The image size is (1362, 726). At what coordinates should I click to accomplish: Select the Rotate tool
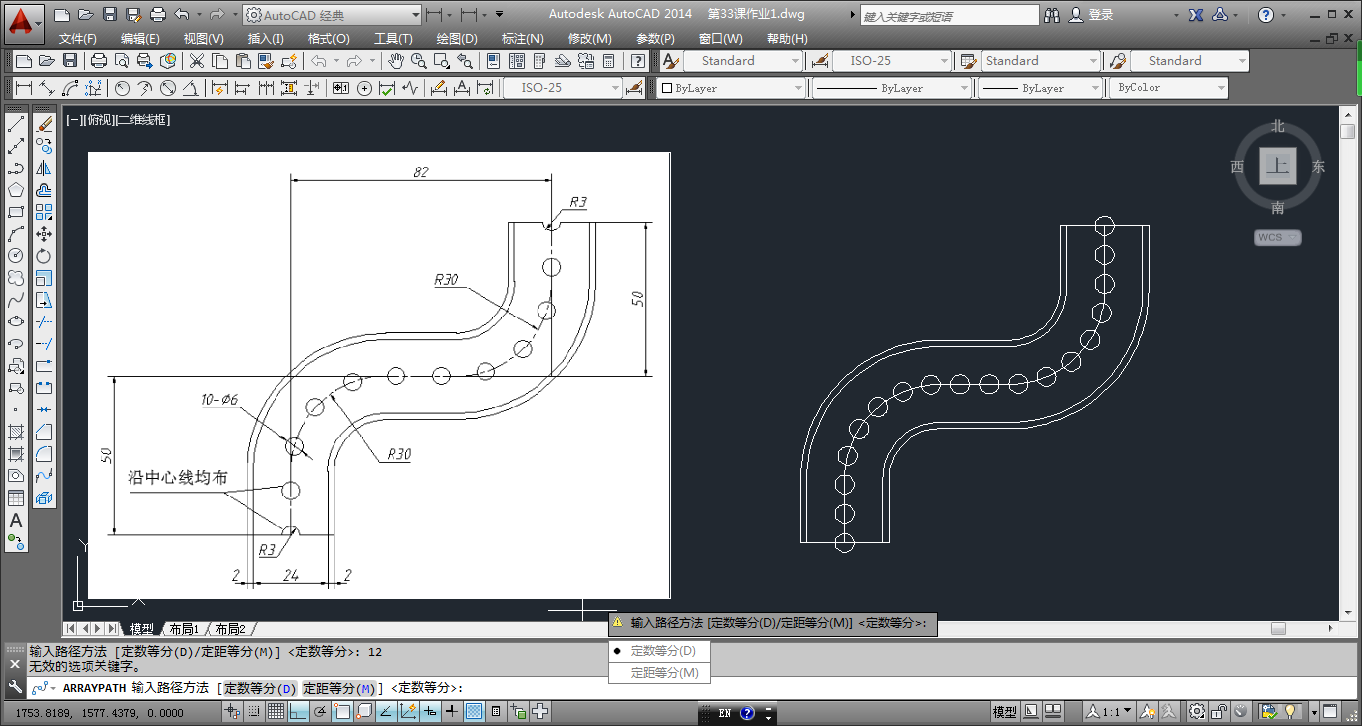pos(44,256)
